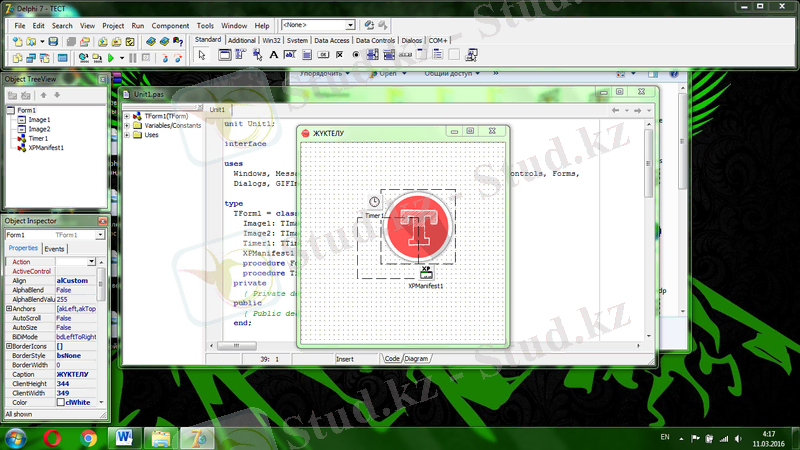The image size is (800, 450).
Task: Expand the Anchors property
Action: [9, 309]
